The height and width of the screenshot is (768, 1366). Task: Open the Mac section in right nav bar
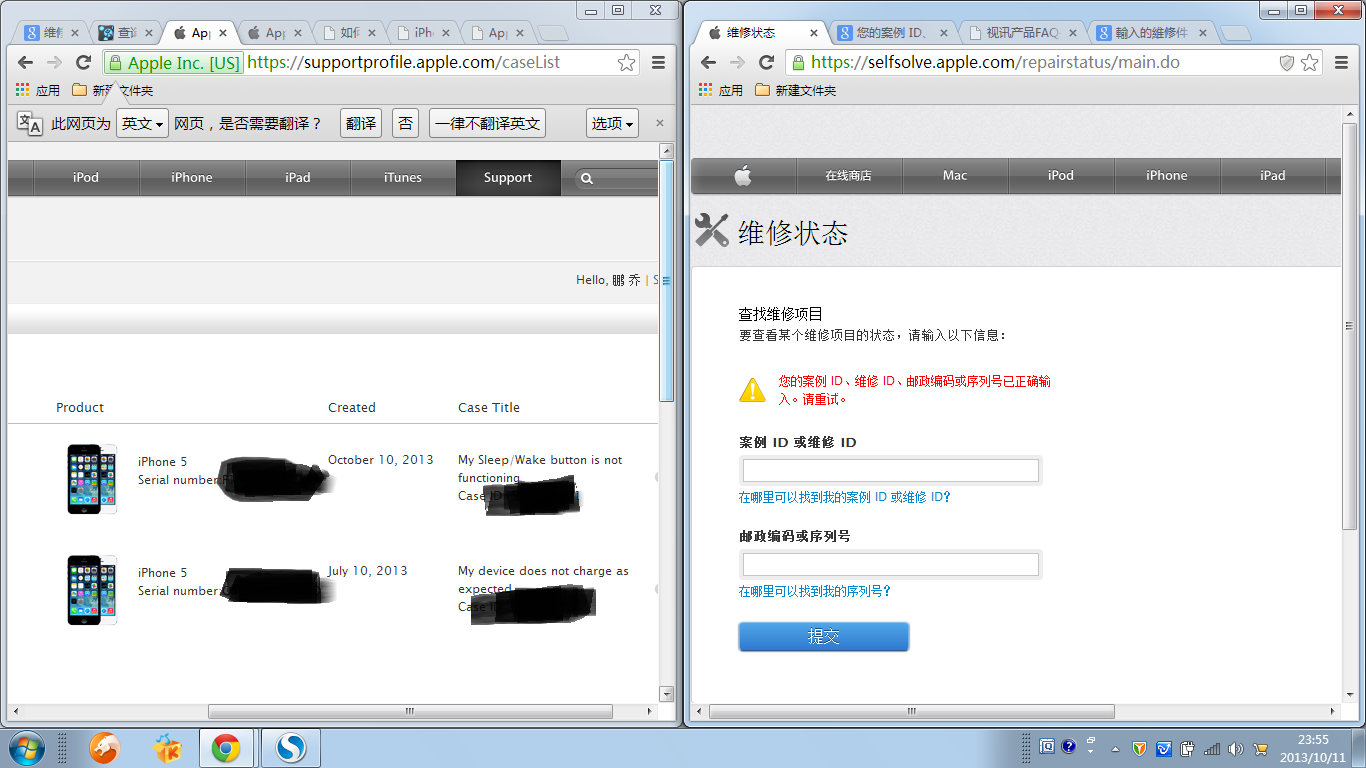pos(954,176)
